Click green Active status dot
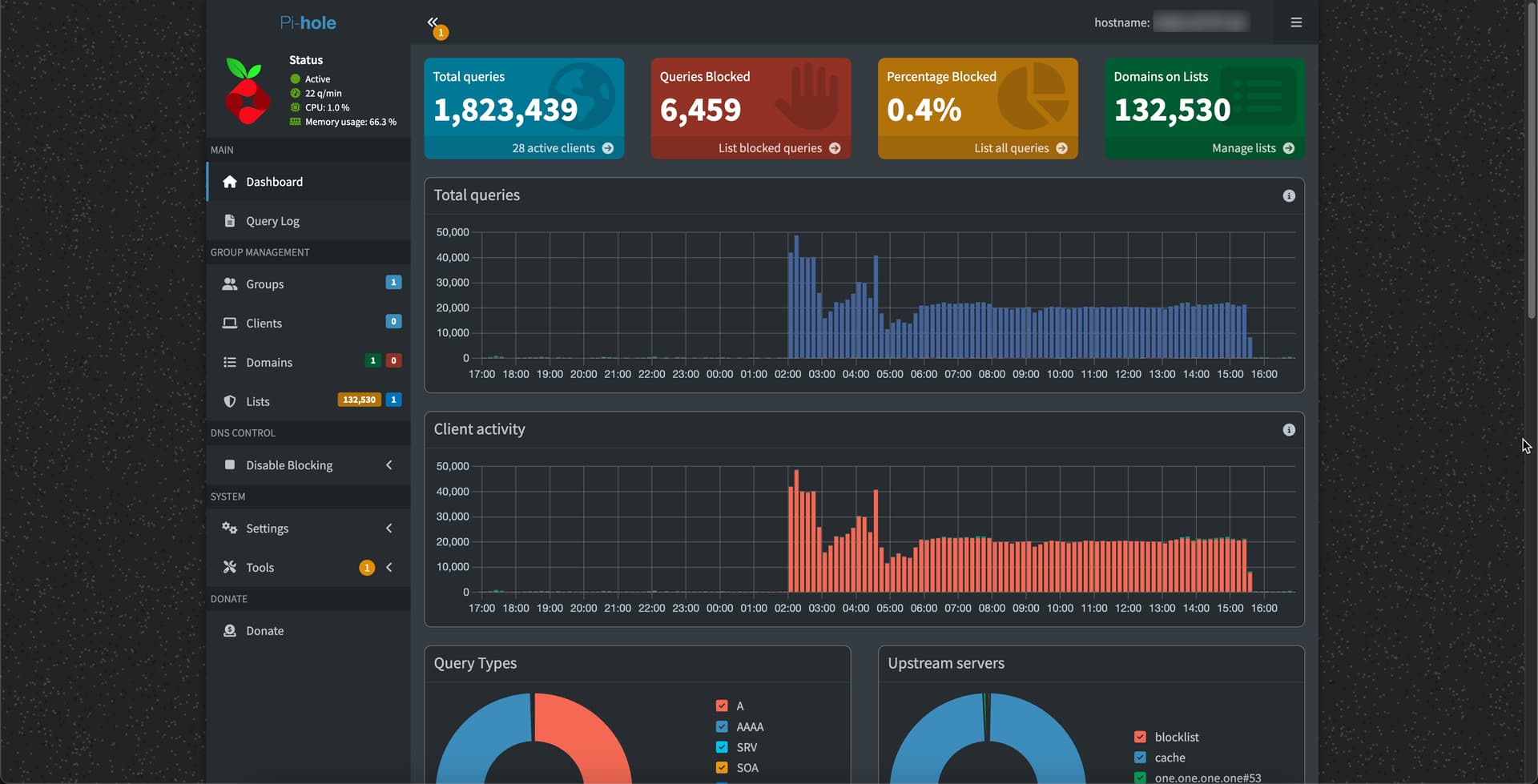The width and height of the screenshot is (1538, 784). coord(295,78)
